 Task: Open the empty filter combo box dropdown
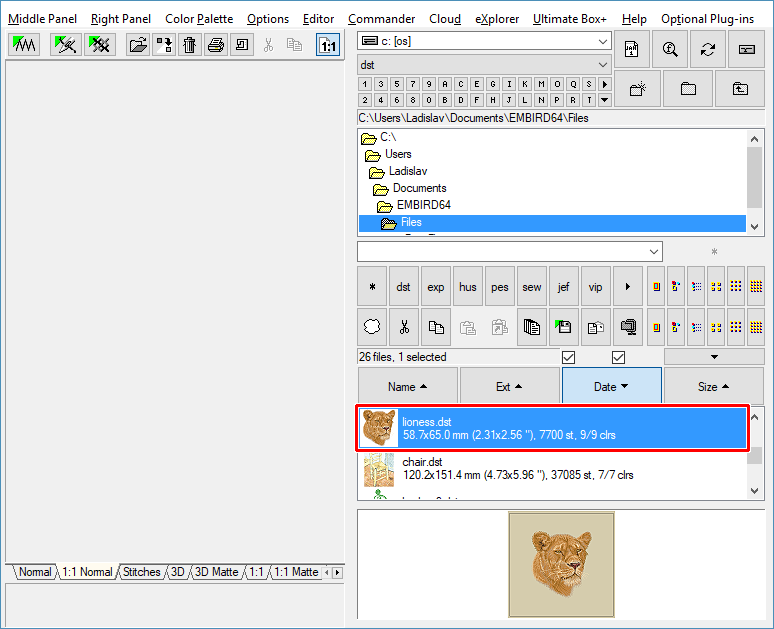click(x=654, y=251)
